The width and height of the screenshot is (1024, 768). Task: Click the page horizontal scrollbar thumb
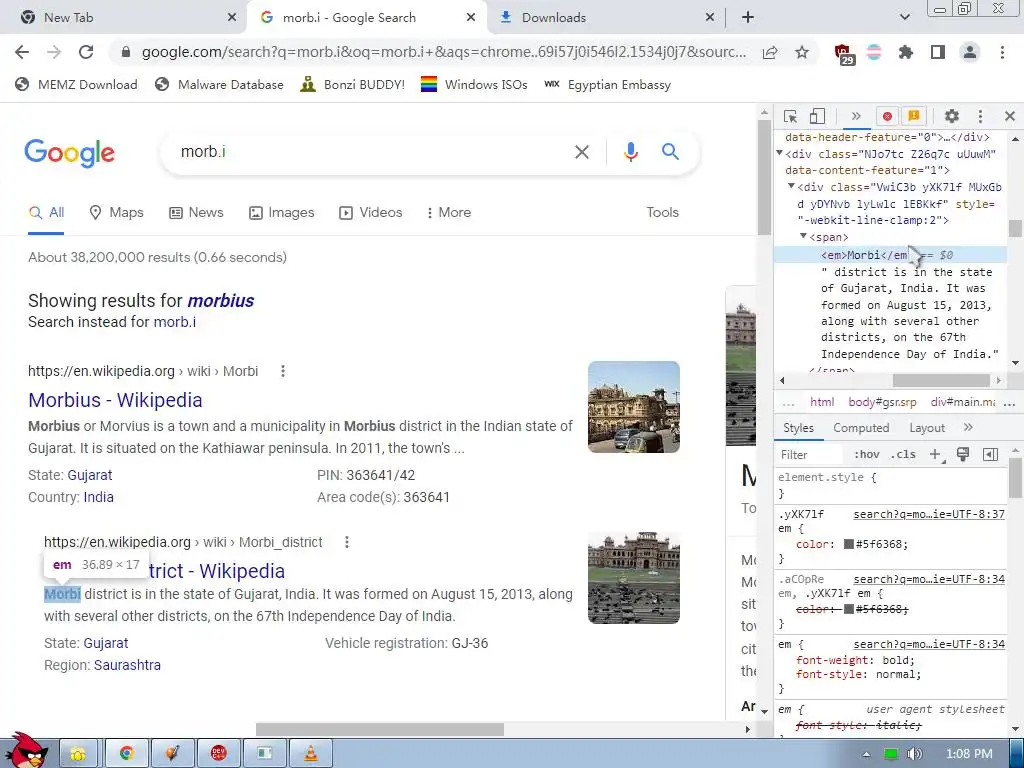379,729
